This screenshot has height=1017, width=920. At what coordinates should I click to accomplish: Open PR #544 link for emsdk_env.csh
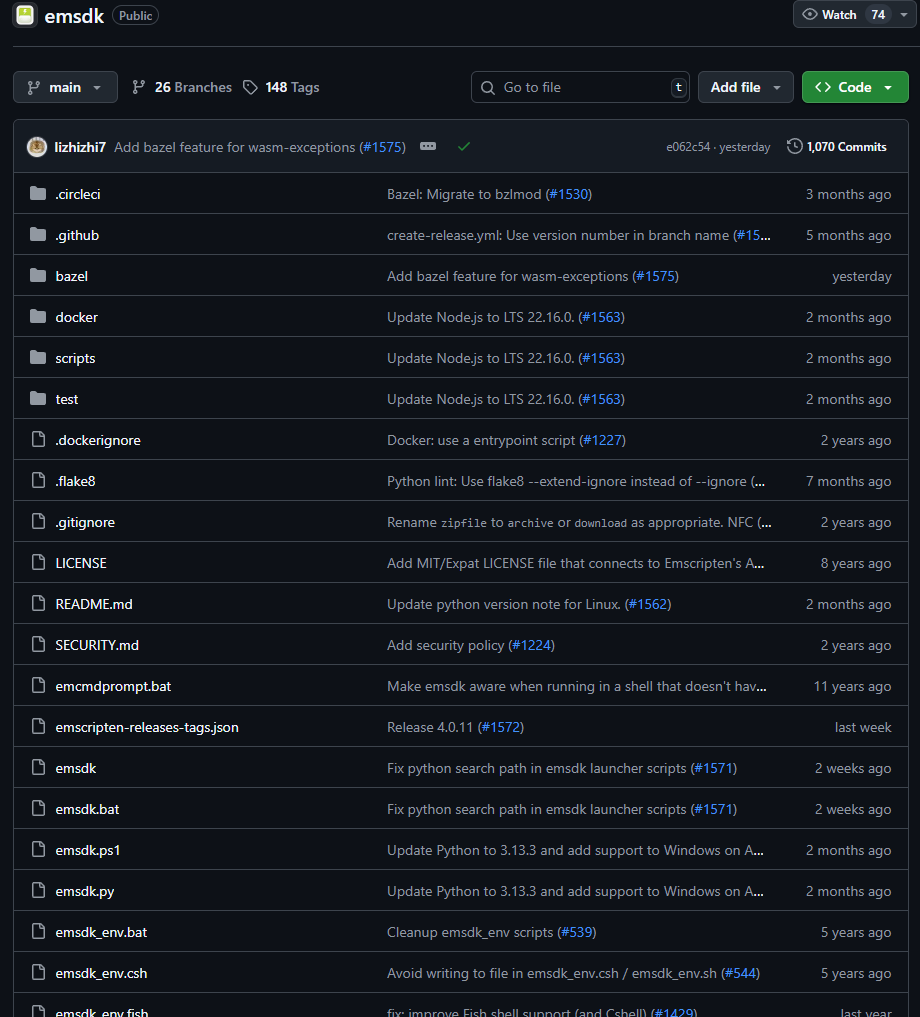(740, 973)
